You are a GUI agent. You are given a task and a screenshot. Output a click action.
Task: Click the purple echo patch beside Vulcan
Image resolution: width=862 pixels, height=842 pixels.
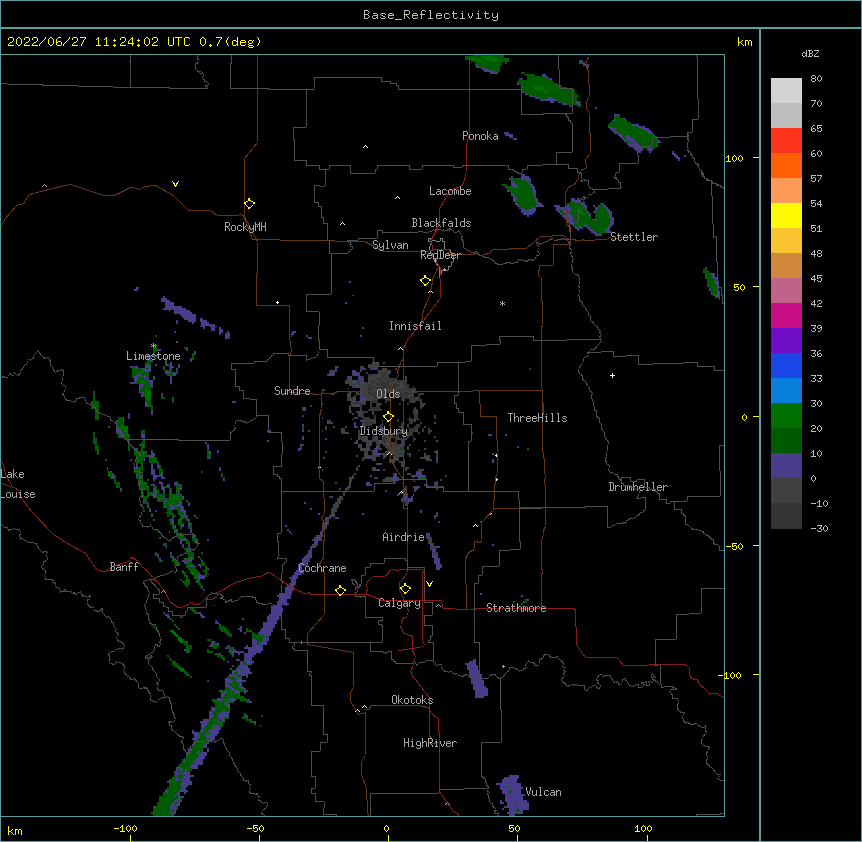point(512,795)
